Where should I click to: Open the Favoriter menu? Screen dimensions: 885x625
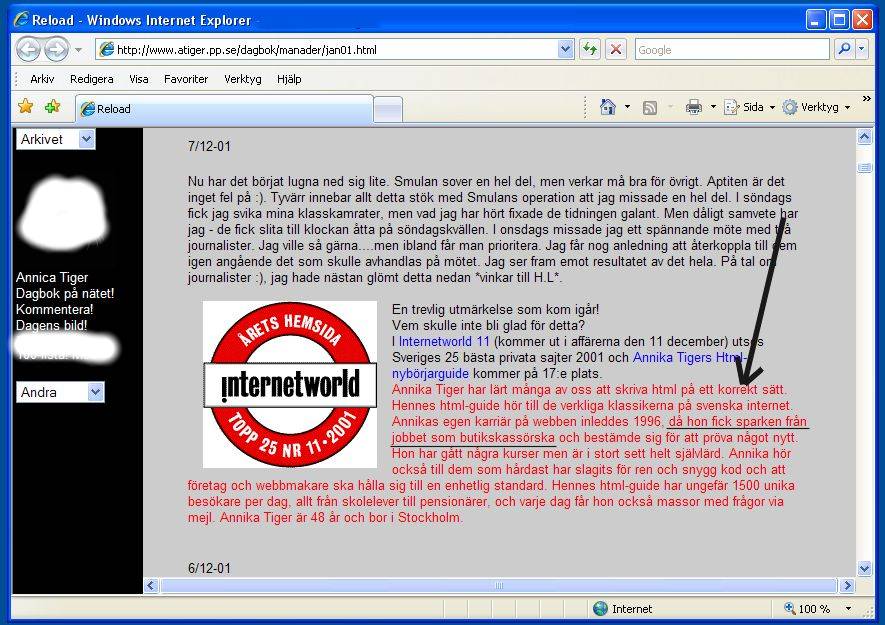coord(186,79)
